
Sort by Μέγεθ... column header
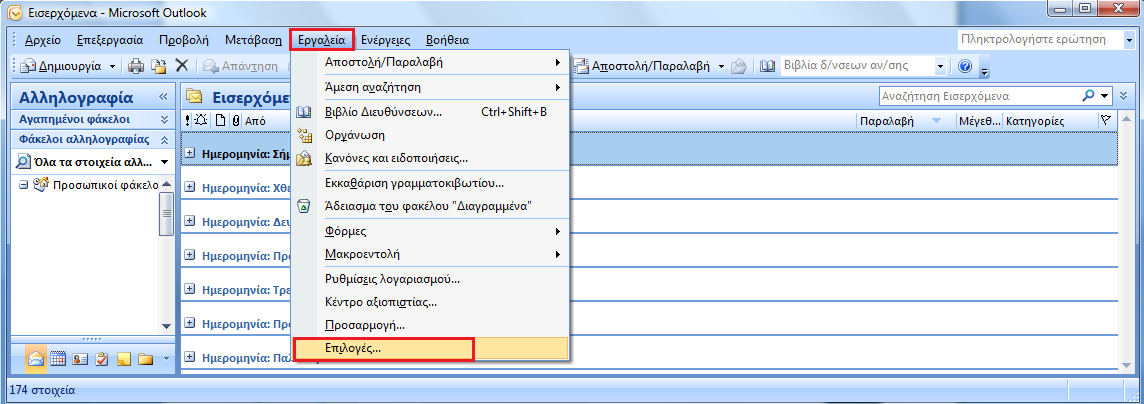pos(979,121)
